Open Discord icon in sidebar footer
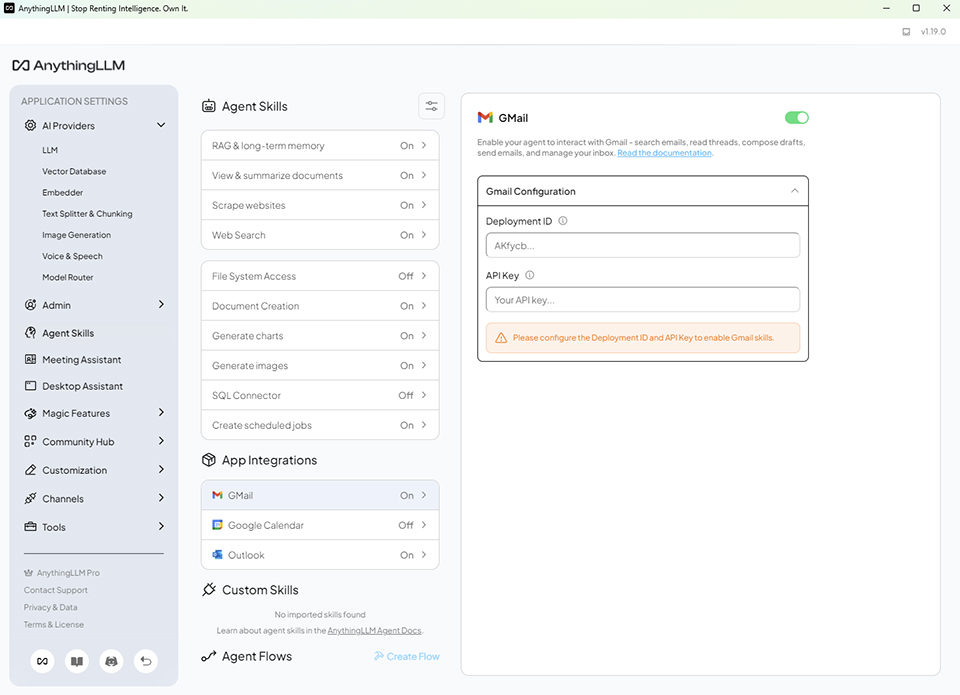 [111, 661]
